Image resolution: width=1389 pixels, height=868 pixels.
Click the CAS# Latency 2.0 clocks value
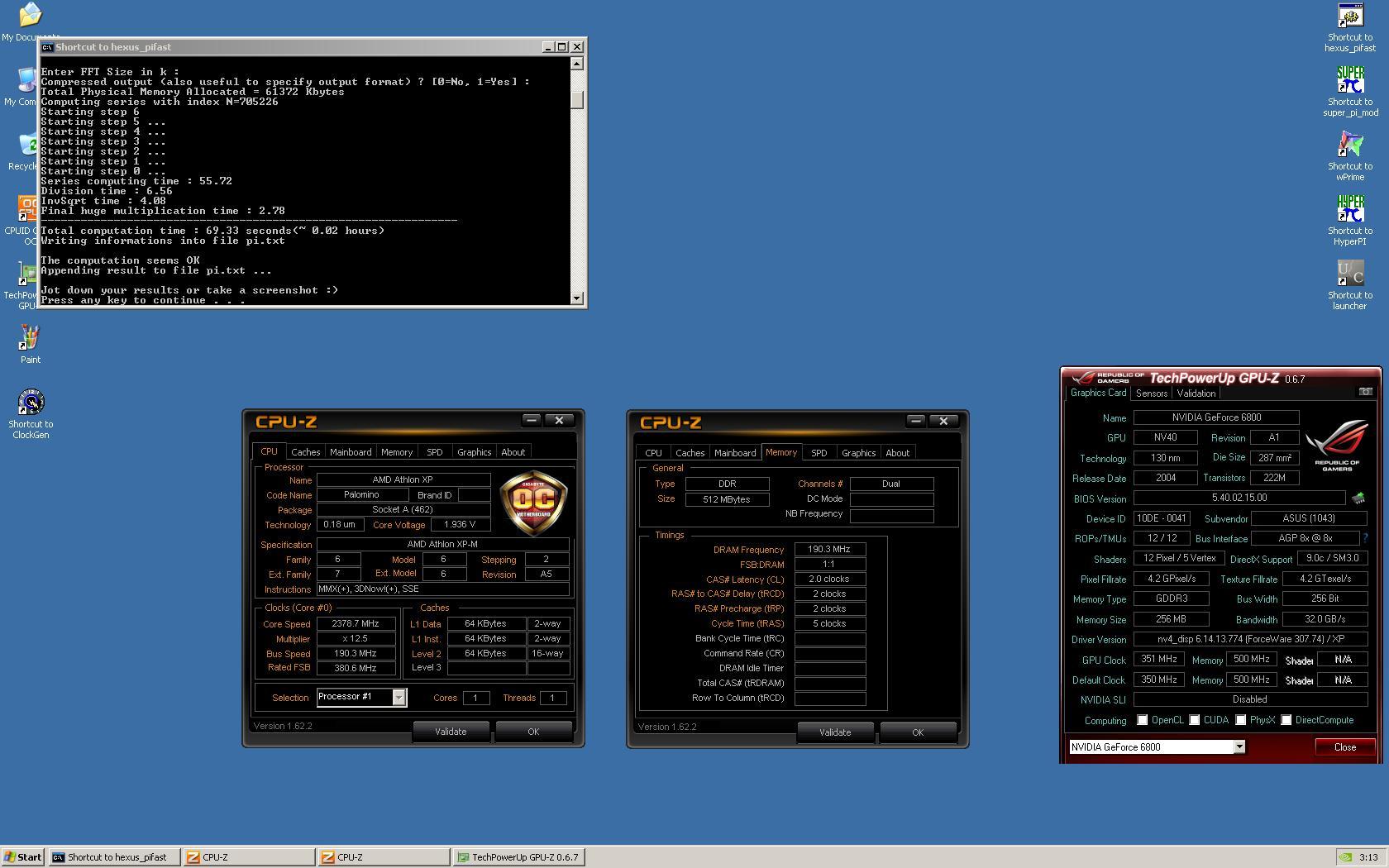click(829, 579)
